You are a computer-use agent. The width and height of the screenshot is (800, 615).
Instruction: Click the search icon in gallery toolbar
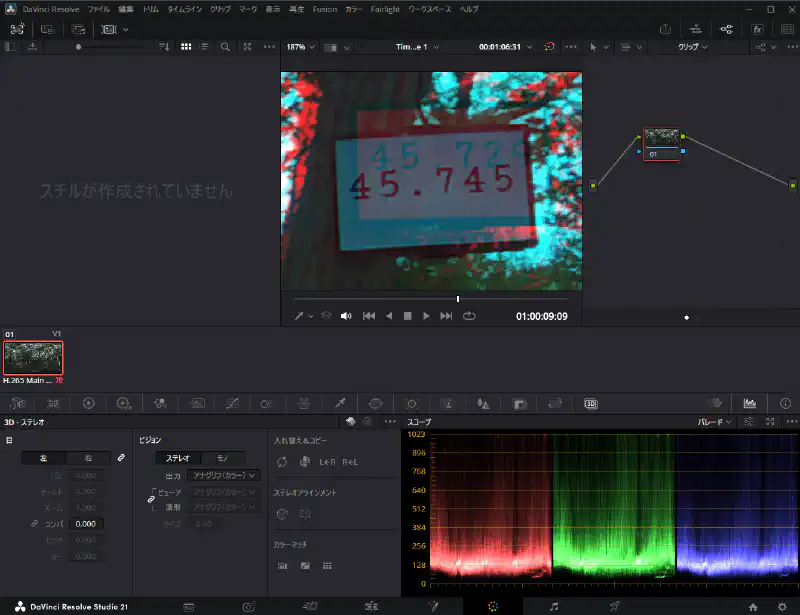[x=225, y=47]
